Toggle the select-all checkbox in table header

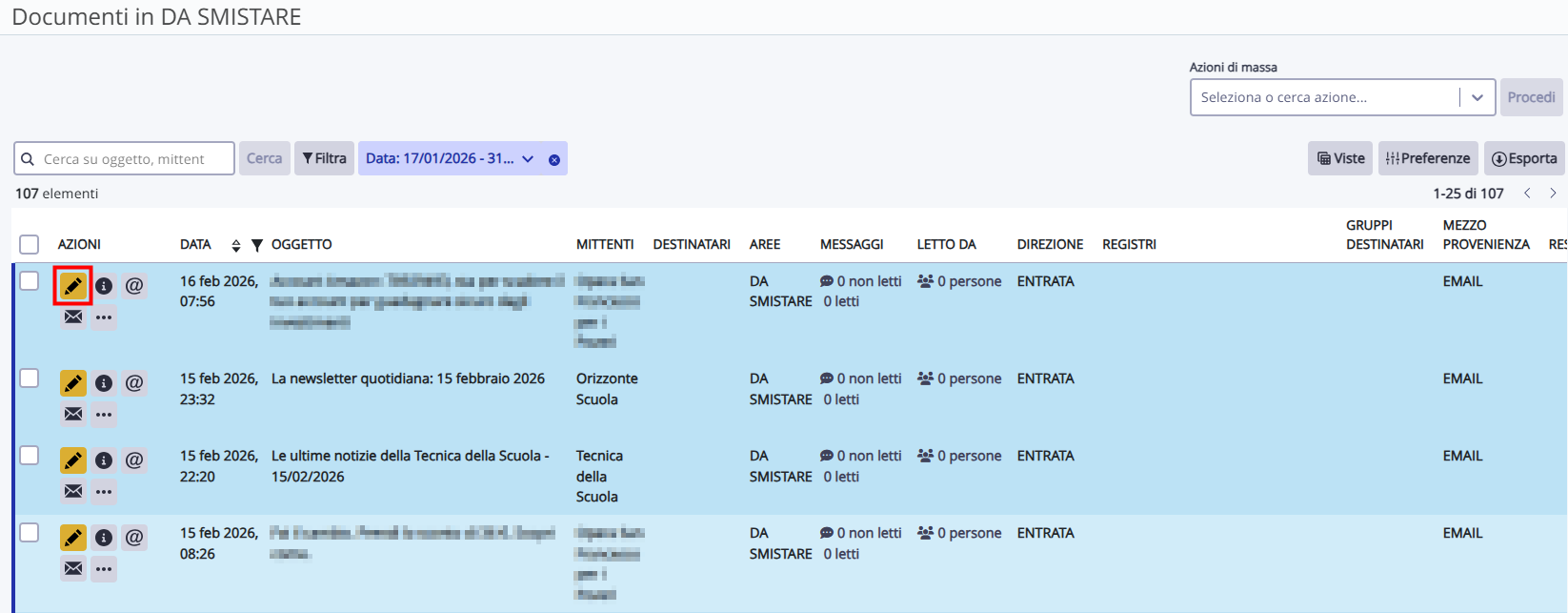tap(30, 245)
